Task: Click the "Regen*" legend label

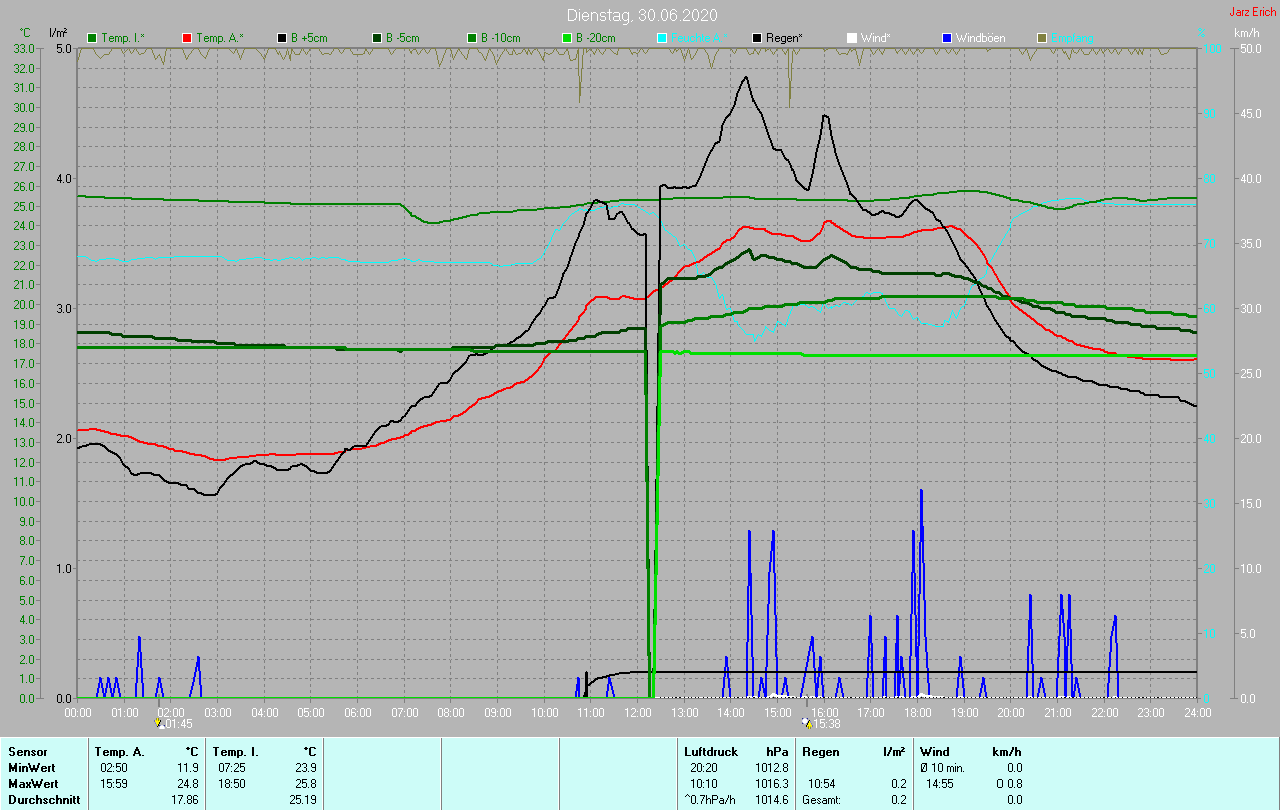Action: click(785, 38)
